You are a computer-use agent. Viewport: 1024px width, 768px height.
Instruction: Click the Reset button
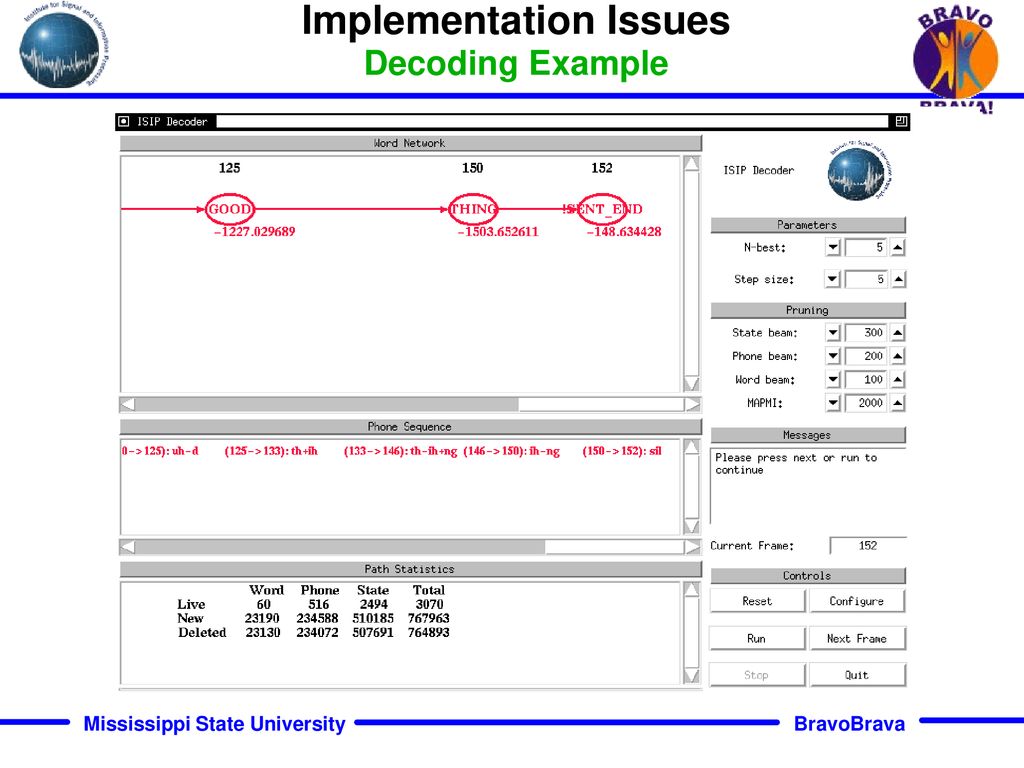(x=758, y=601)
